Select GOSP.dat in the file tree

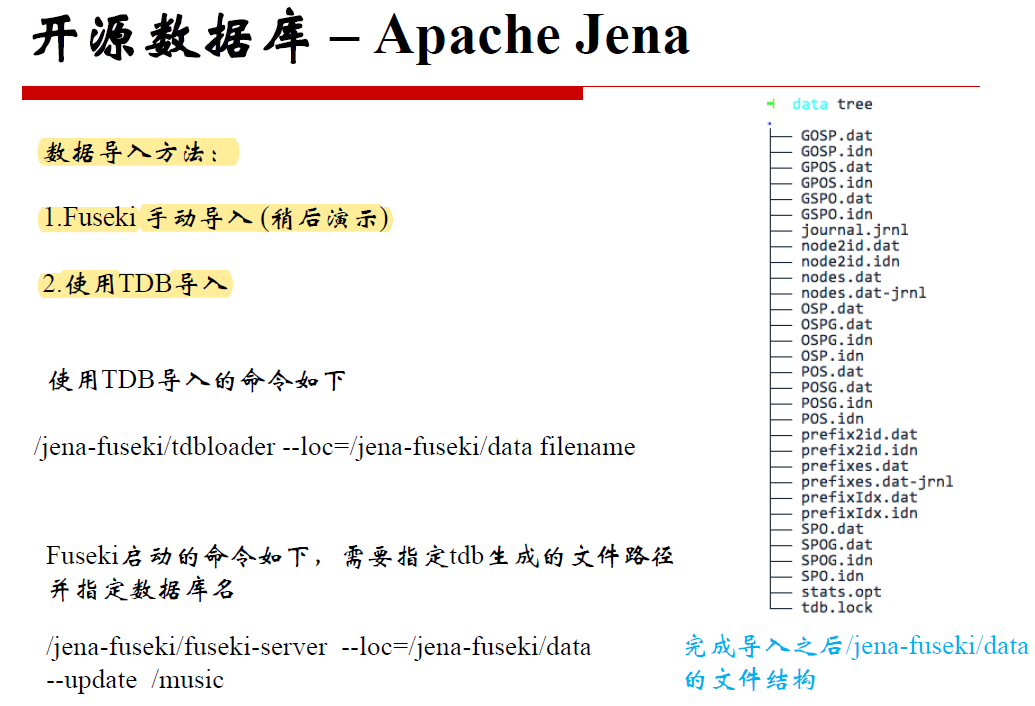click(x=837, y=135)
